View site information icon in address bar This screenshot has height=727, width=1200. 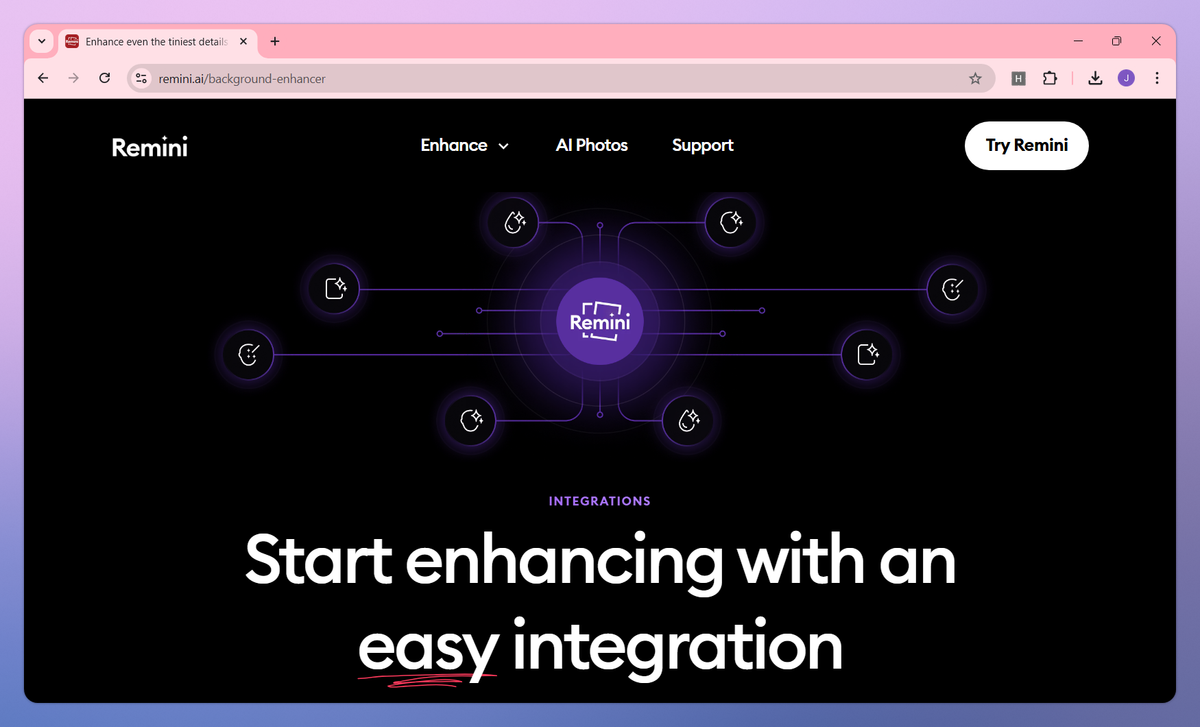coord(141,78)
